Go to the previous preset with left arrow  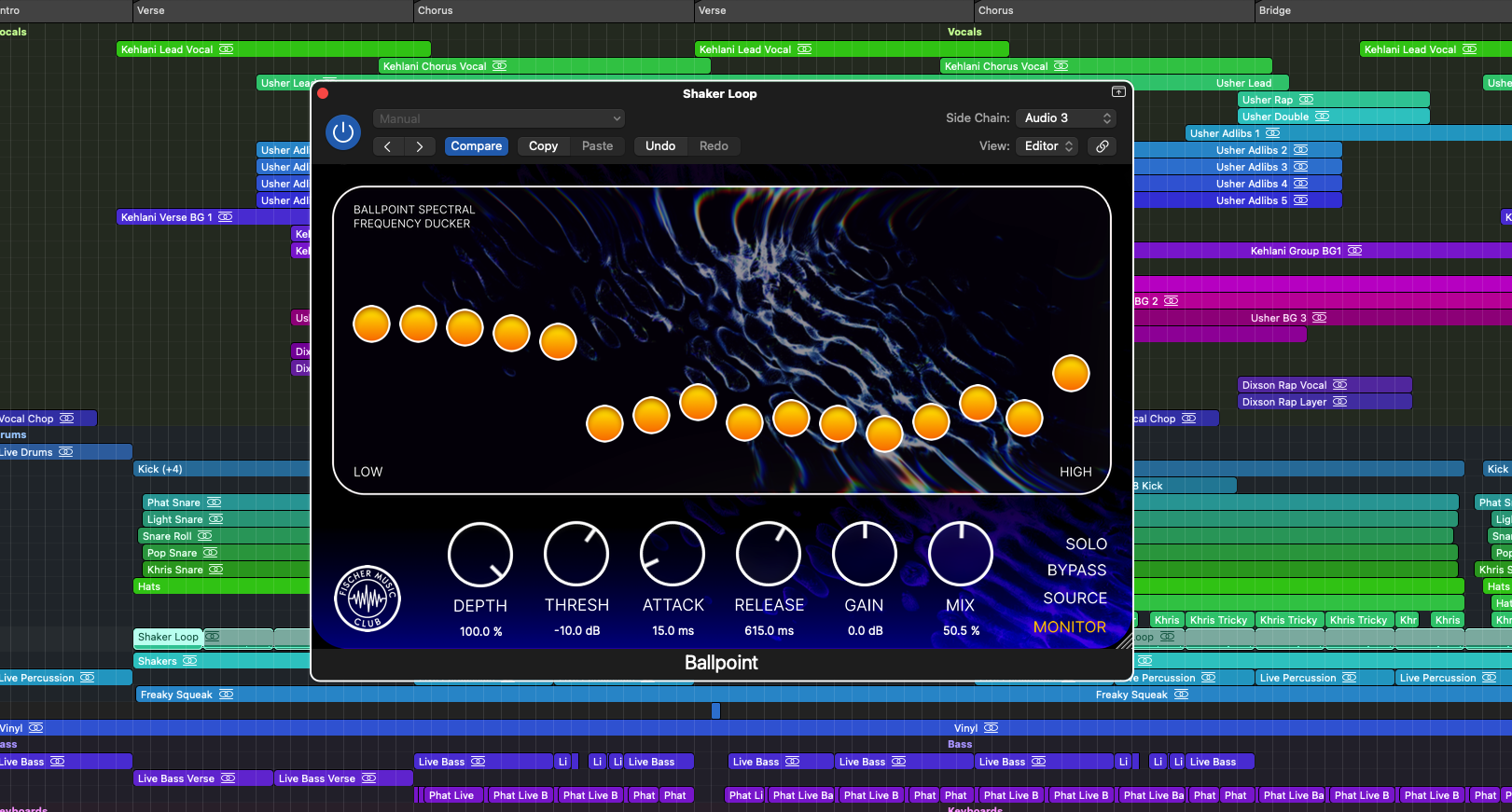coord(388,146)
